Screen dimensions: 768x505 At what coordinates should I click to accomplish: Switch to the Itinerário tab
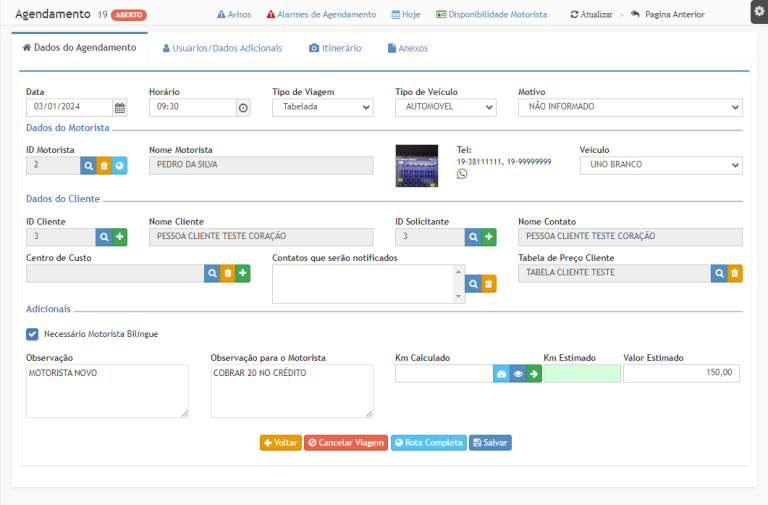click(335, 48)
